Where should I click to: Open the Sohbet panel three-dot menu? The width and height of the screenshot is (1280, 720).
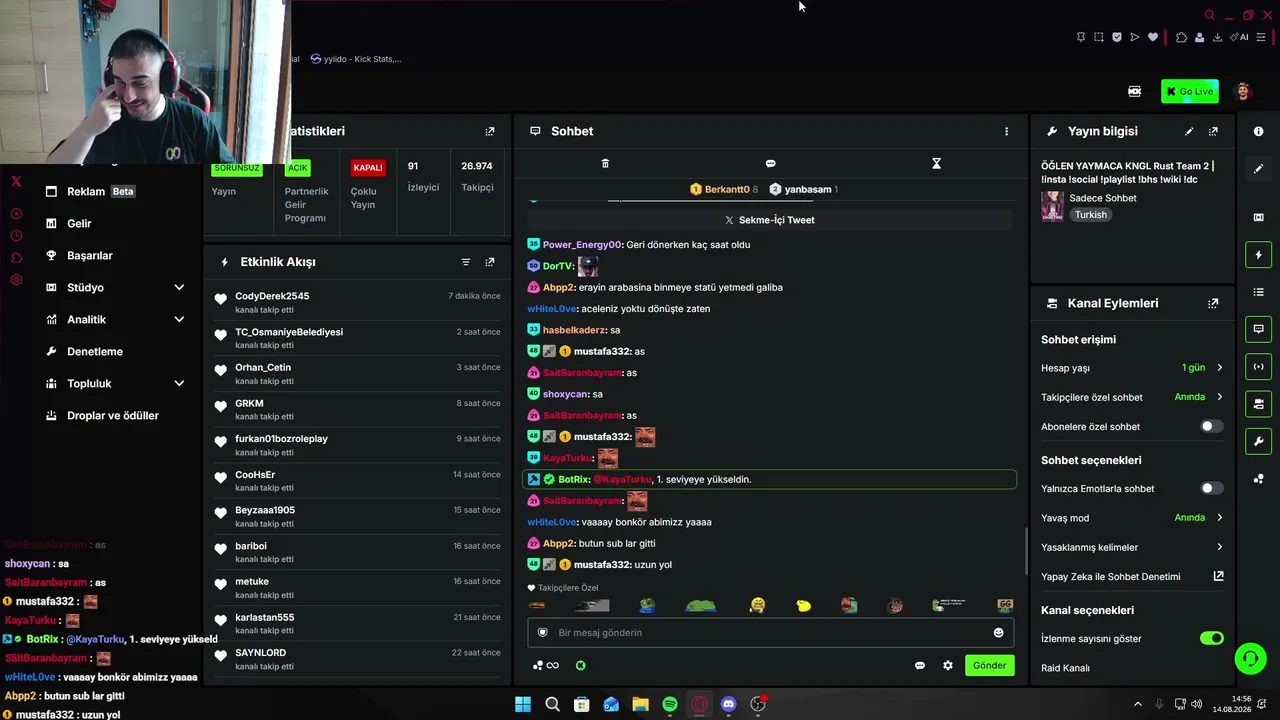(1006, 131)
